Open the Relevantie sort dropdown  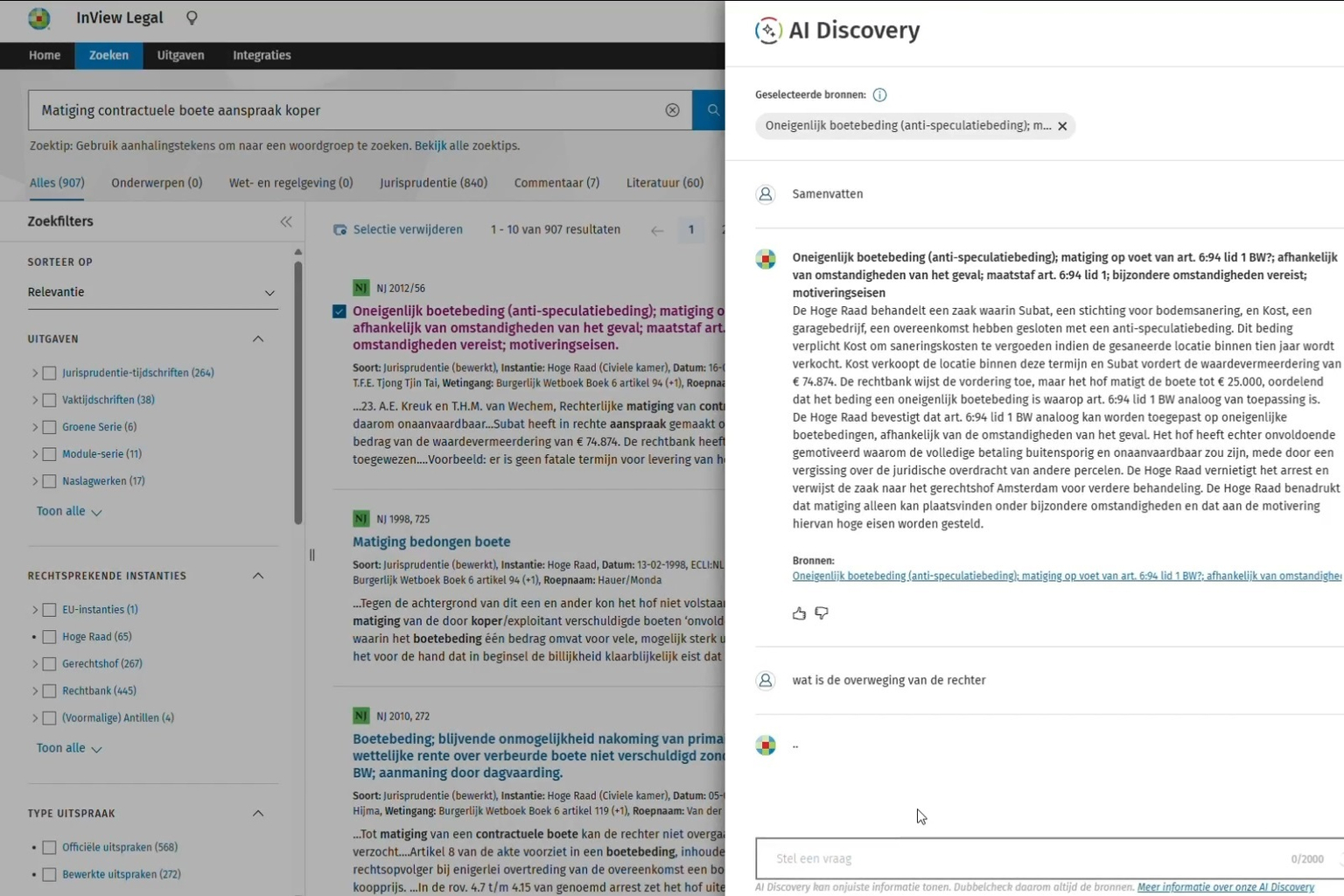tap(152, 292)
